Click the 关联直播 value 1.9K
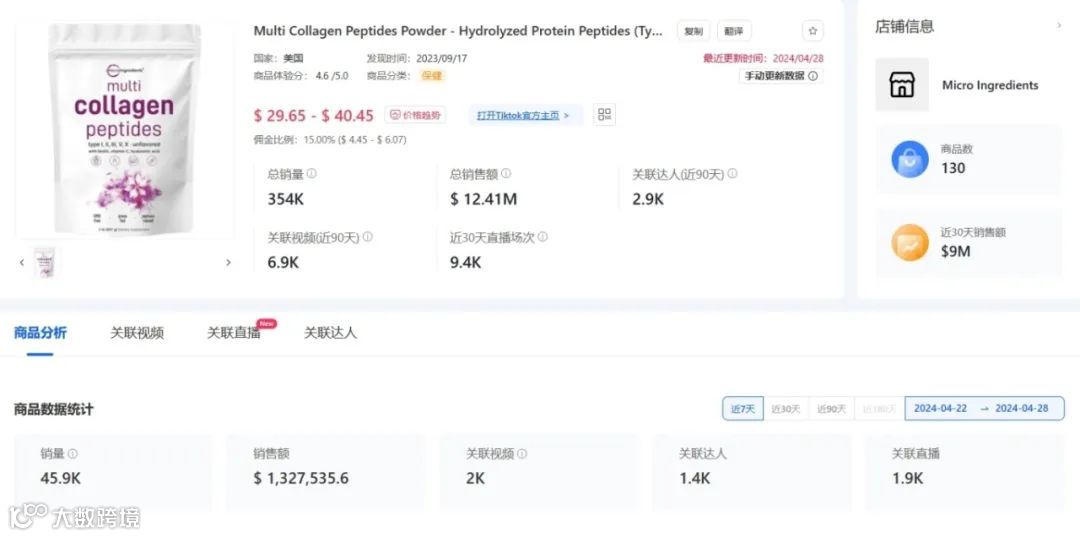The width and height of the screenshot is (1080, 537). 908,478
